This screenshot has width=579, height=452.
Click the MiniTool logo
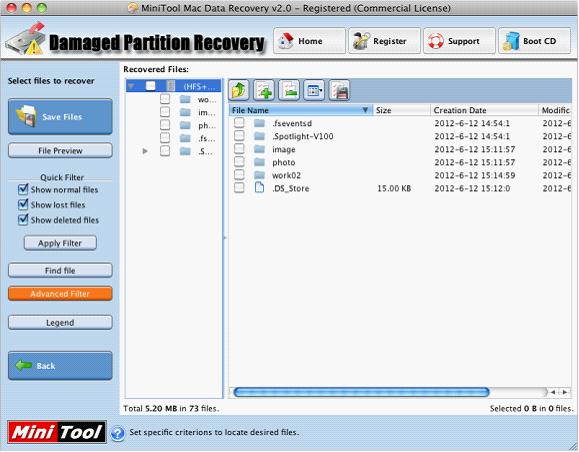pos(57,432)
